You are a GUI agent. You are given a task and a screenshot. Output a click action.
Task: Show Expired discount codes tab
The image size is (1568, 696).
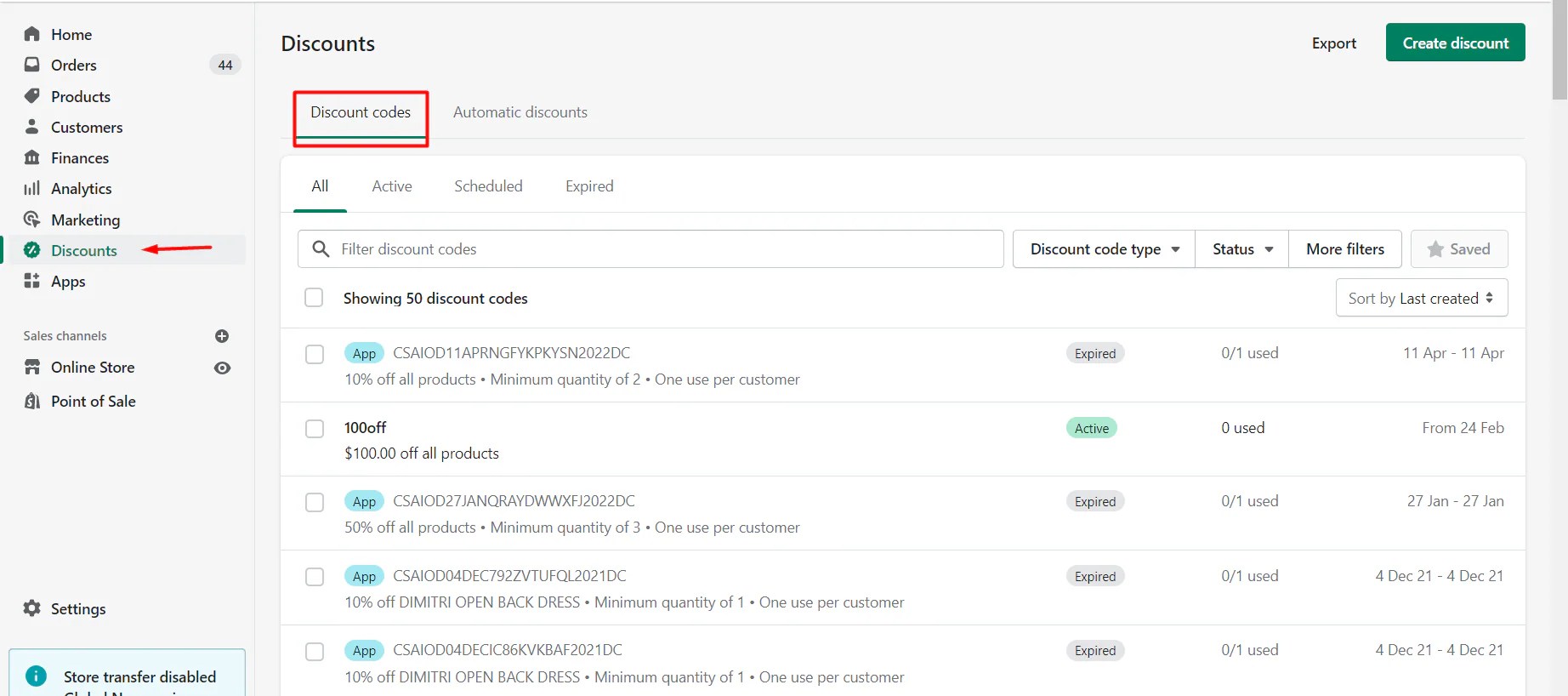(x=589, y=186)
